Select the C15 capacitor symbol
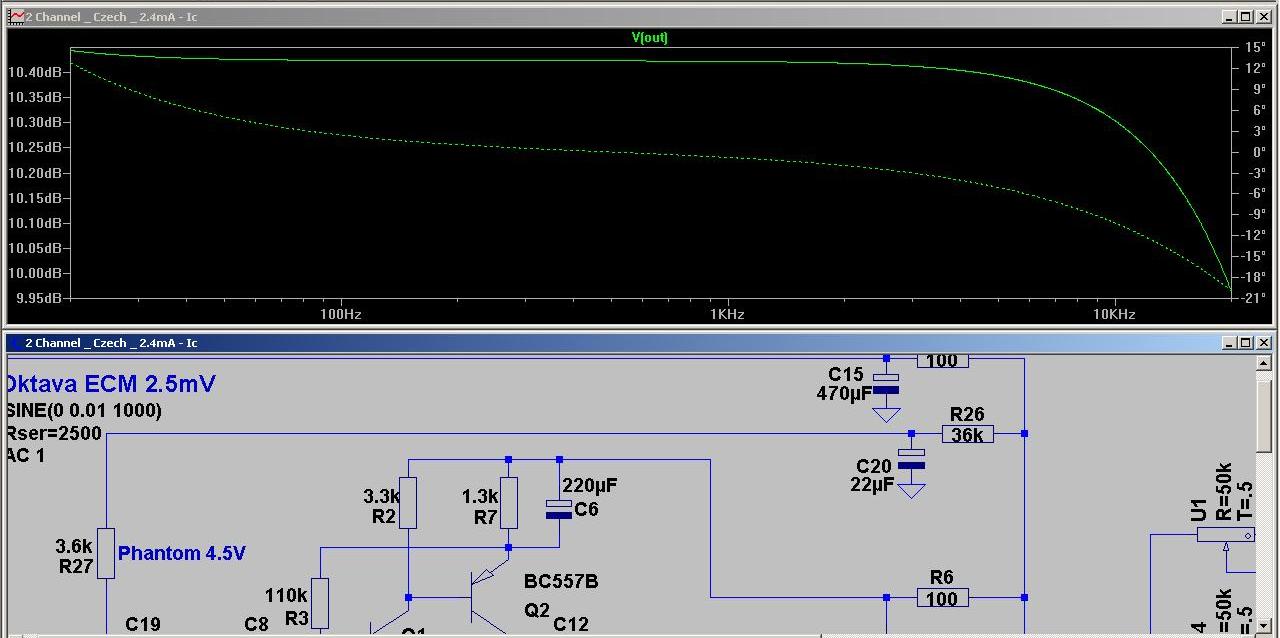This screenshot has height=638, width=1280. tap(885, 384)
